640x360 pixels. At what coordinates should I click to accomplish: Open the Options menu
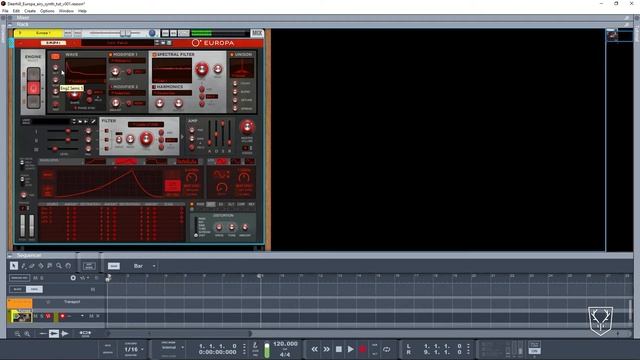coord(47,11)
